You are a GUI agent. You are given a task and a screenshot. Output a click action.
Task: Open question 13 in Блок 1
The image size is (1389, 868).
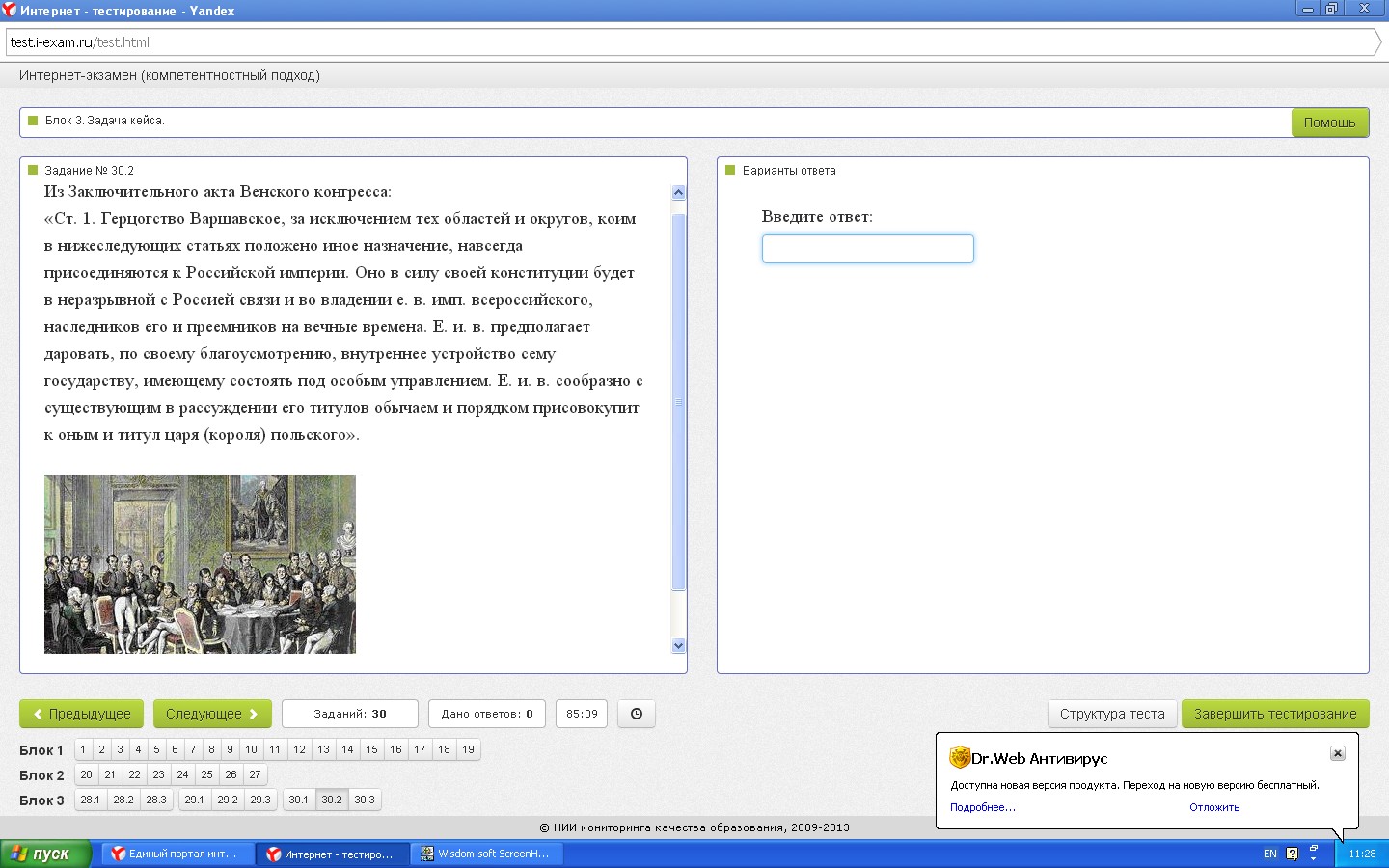click(323, 749)
